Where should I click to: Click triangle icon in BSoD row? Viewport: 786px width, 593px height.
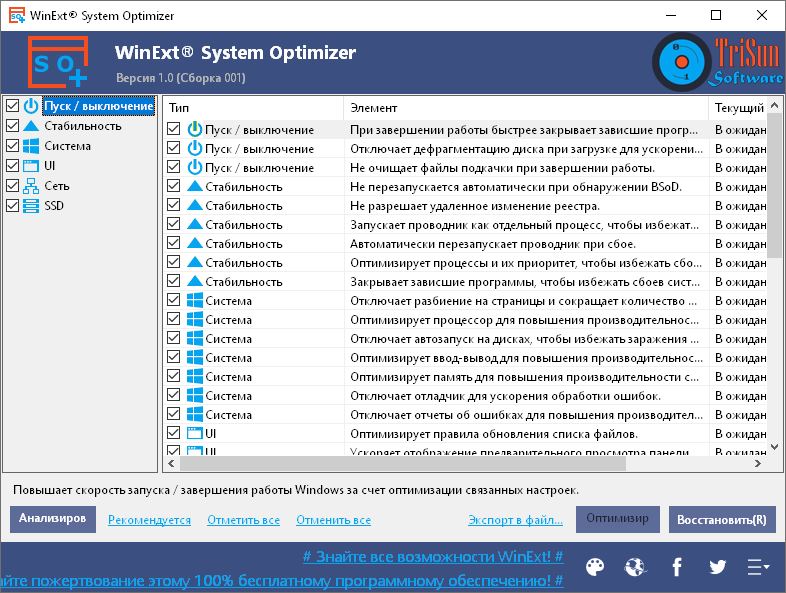click(194, 186)
